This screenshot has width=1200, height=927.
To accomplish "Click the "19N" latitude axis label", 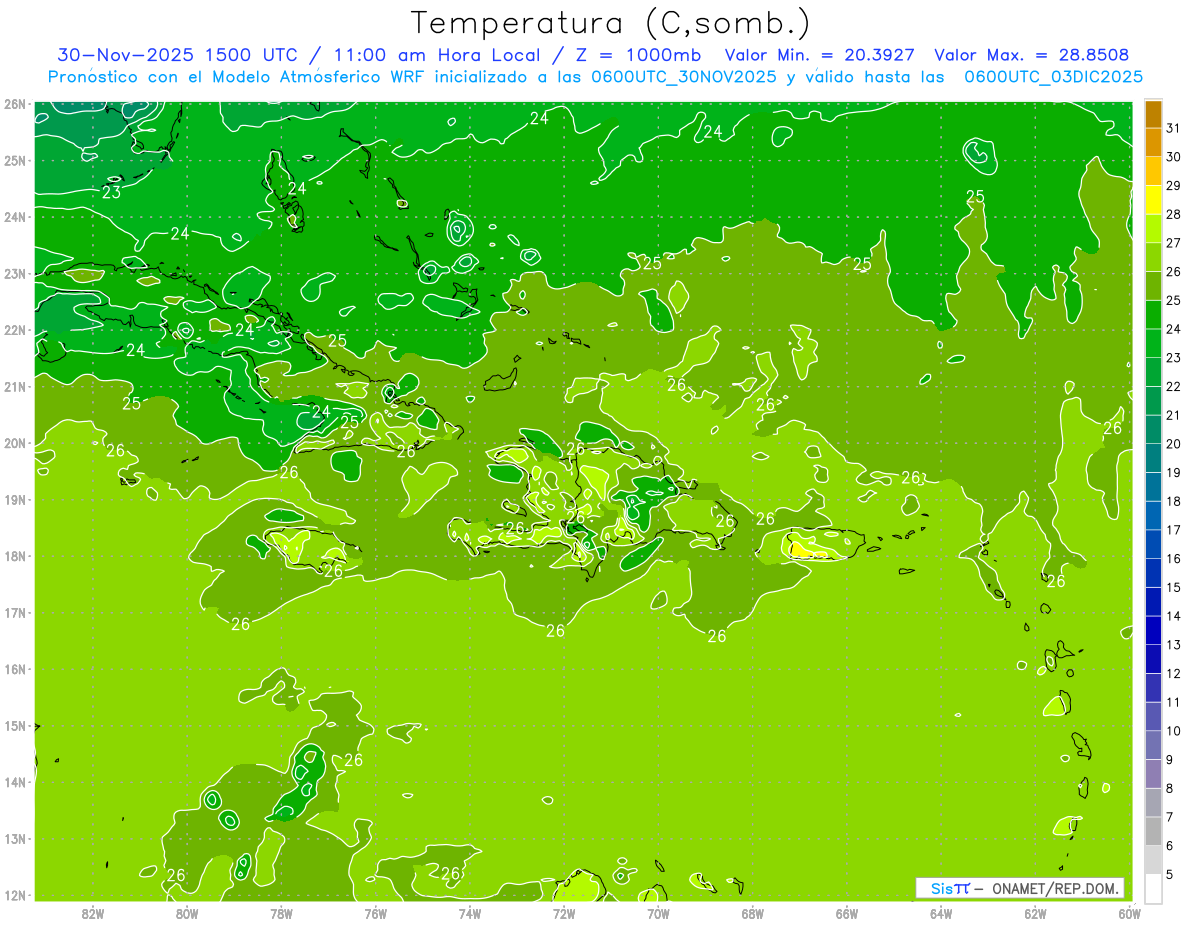I will point(14,499).
